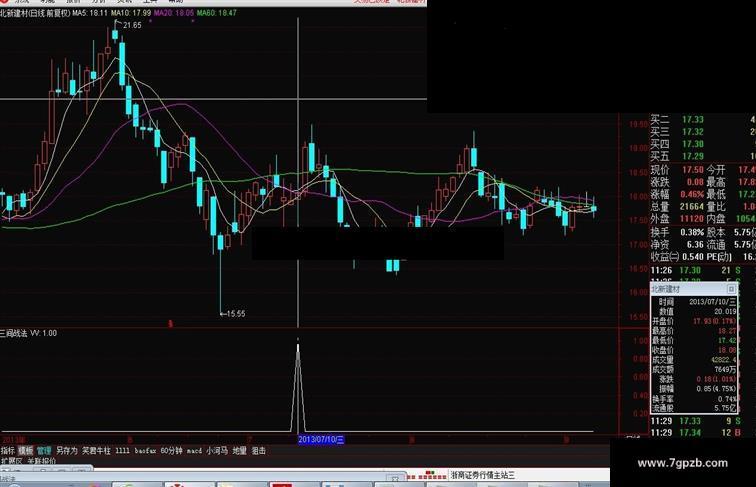Click the 2013/07/10/三 date marker
Screen dimensions: 756x487
(x=321, y=439)
